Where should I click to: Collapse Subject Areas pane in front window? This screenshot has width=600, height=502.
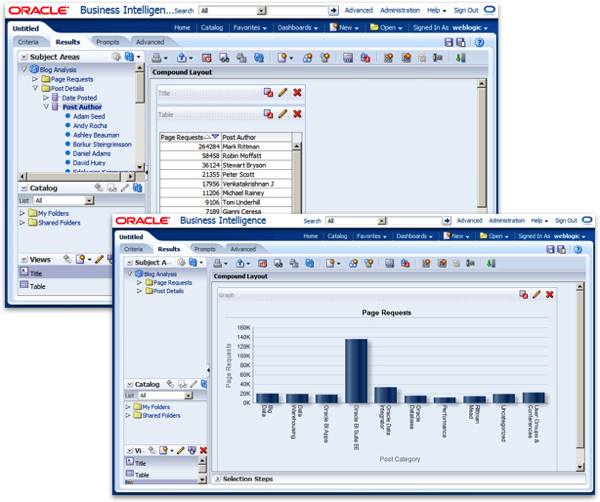(x=130, y=262)
